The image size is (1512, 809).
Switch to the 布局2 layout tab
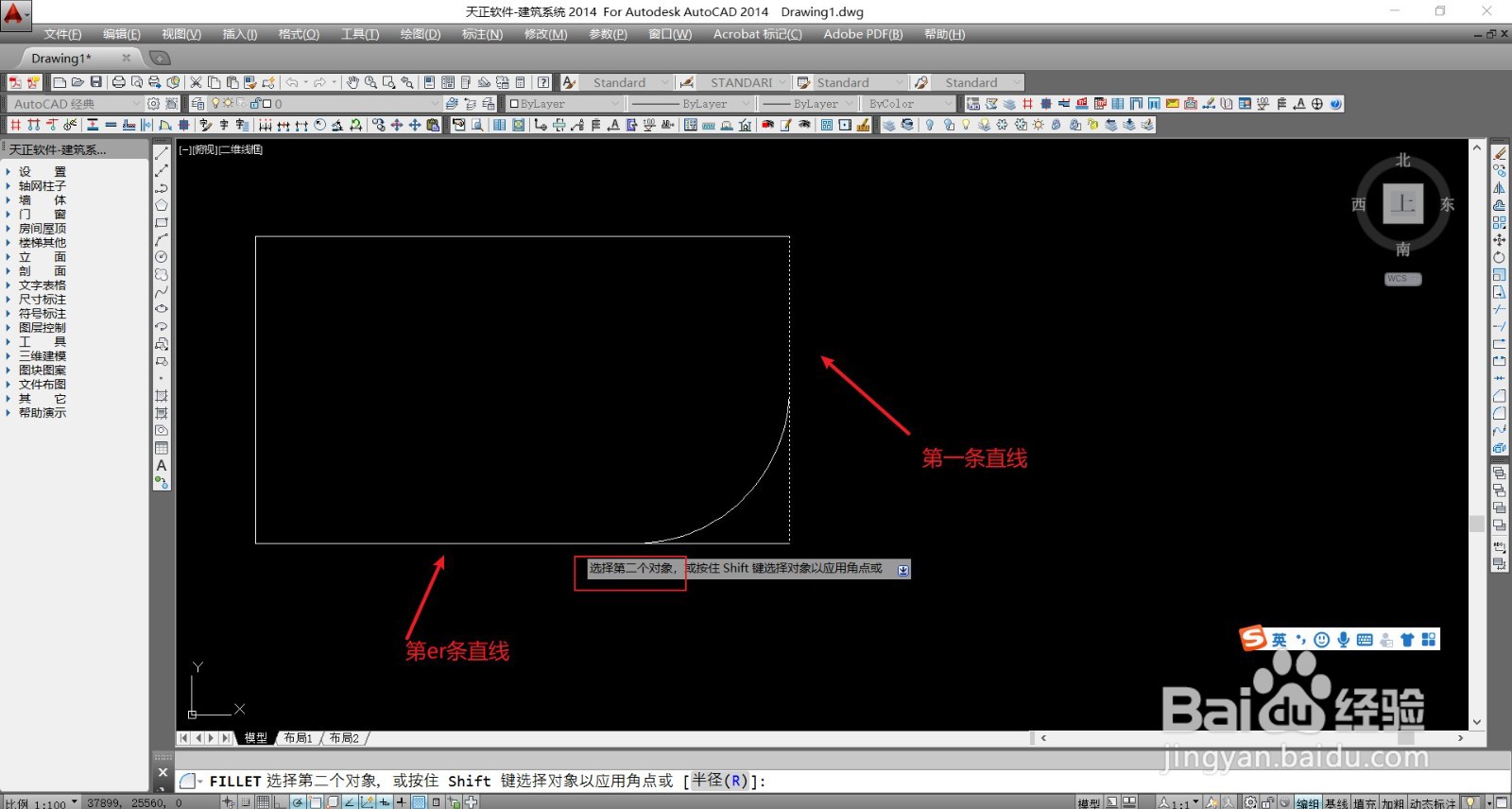(x=344, y=738)
